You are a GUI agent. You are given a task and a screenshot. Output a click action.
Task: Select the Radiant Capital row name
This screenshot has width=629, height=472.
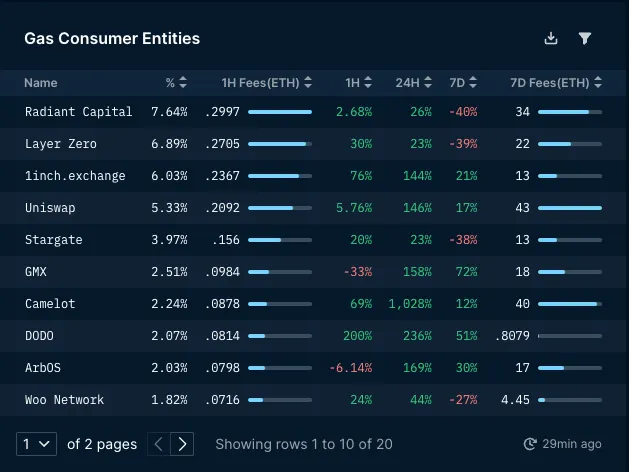coord(78,111)
